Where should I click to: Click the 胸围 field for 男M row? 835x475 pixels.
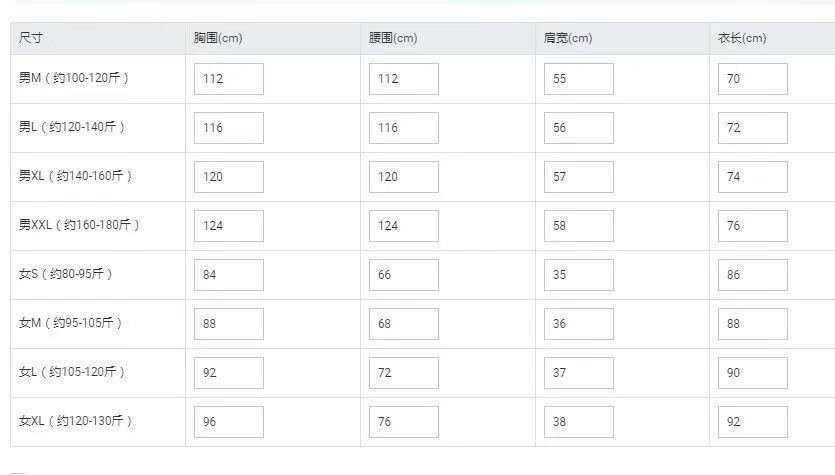[228, 79]
